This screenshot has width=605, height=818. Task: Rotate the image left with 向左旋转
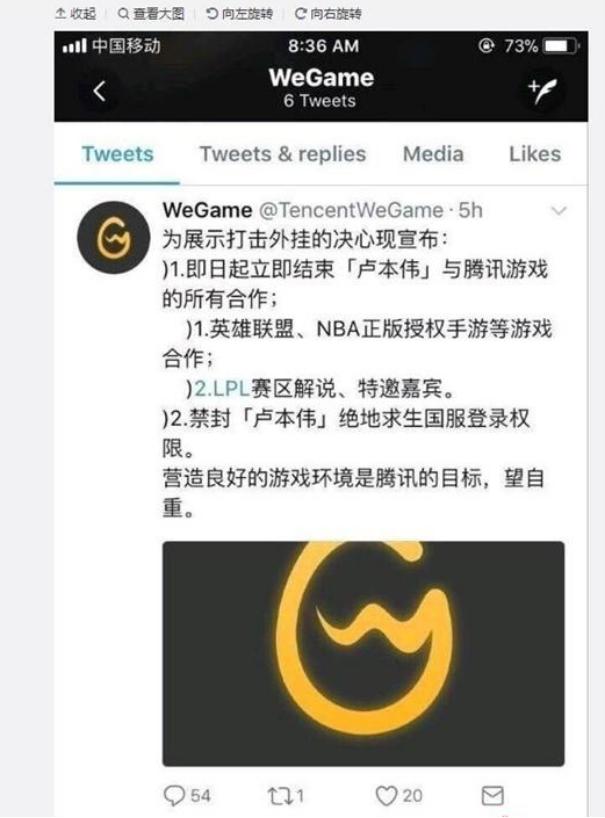point(239,14)
